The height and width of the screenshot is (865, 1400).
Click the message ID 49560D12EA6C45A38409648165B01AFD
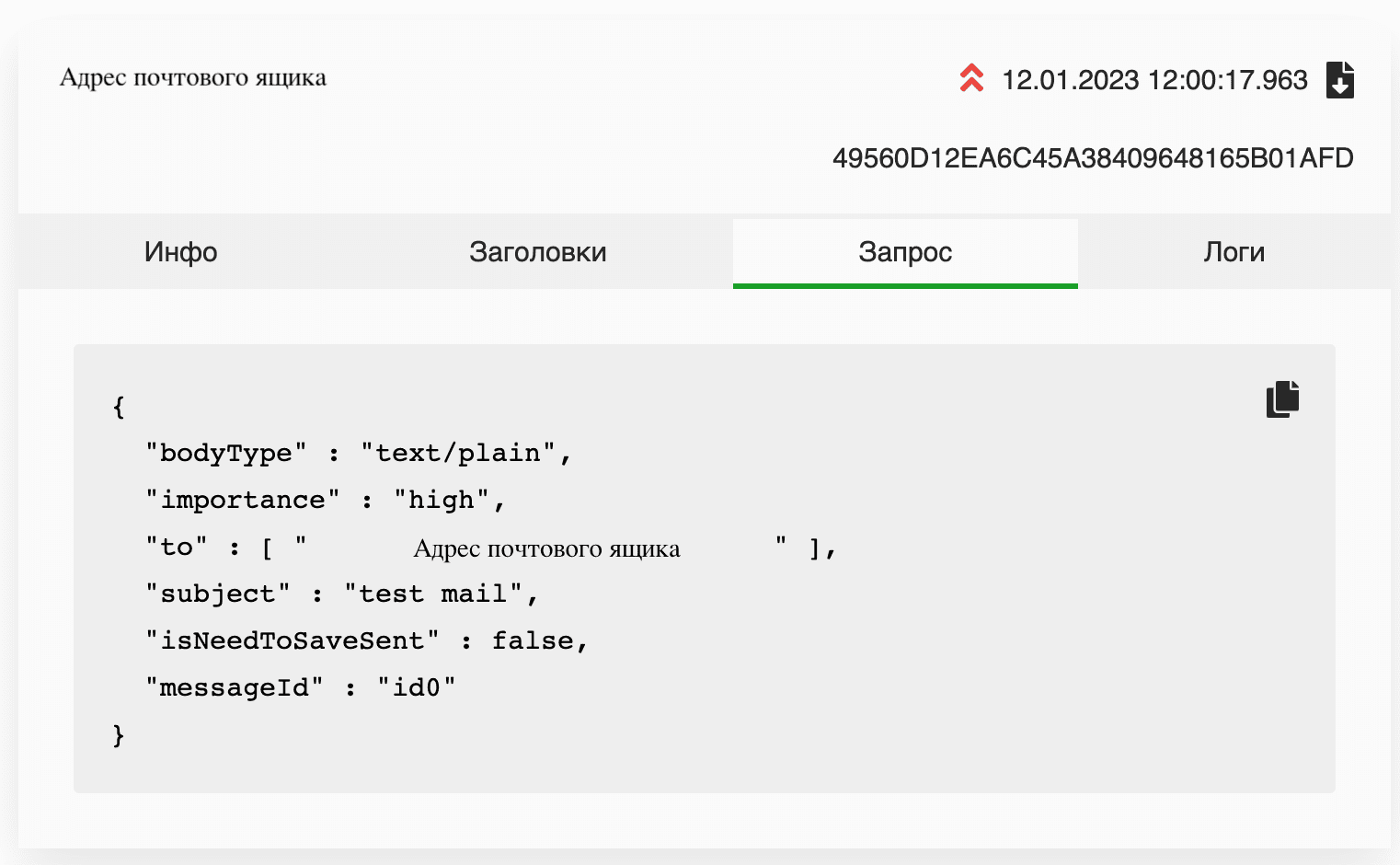(x=1093, y=157)
